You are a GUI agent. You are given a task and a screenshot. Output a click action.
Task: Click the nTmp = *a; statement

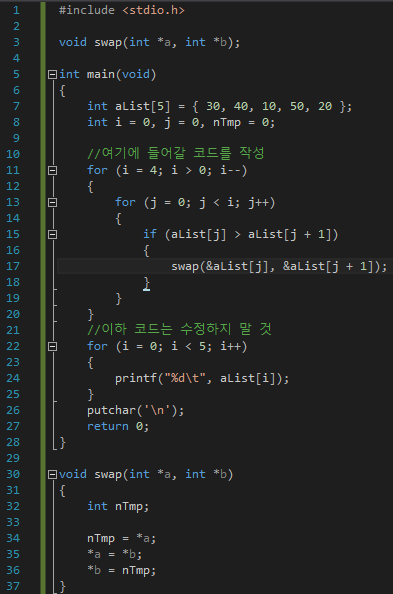pyautogui.click(x=121, y=538)
